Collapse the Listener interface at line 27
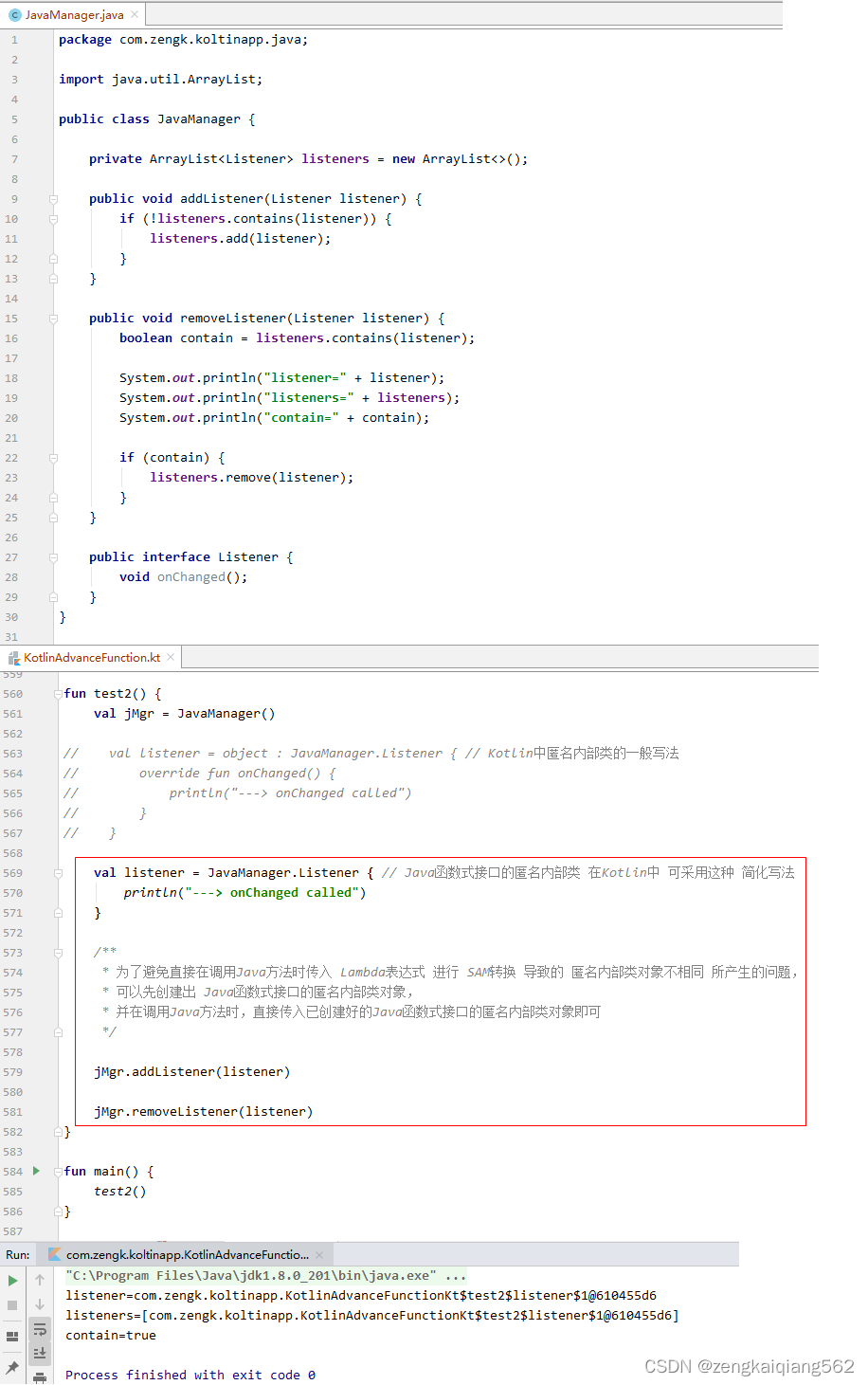868x1385 pixels. point(53,557)
